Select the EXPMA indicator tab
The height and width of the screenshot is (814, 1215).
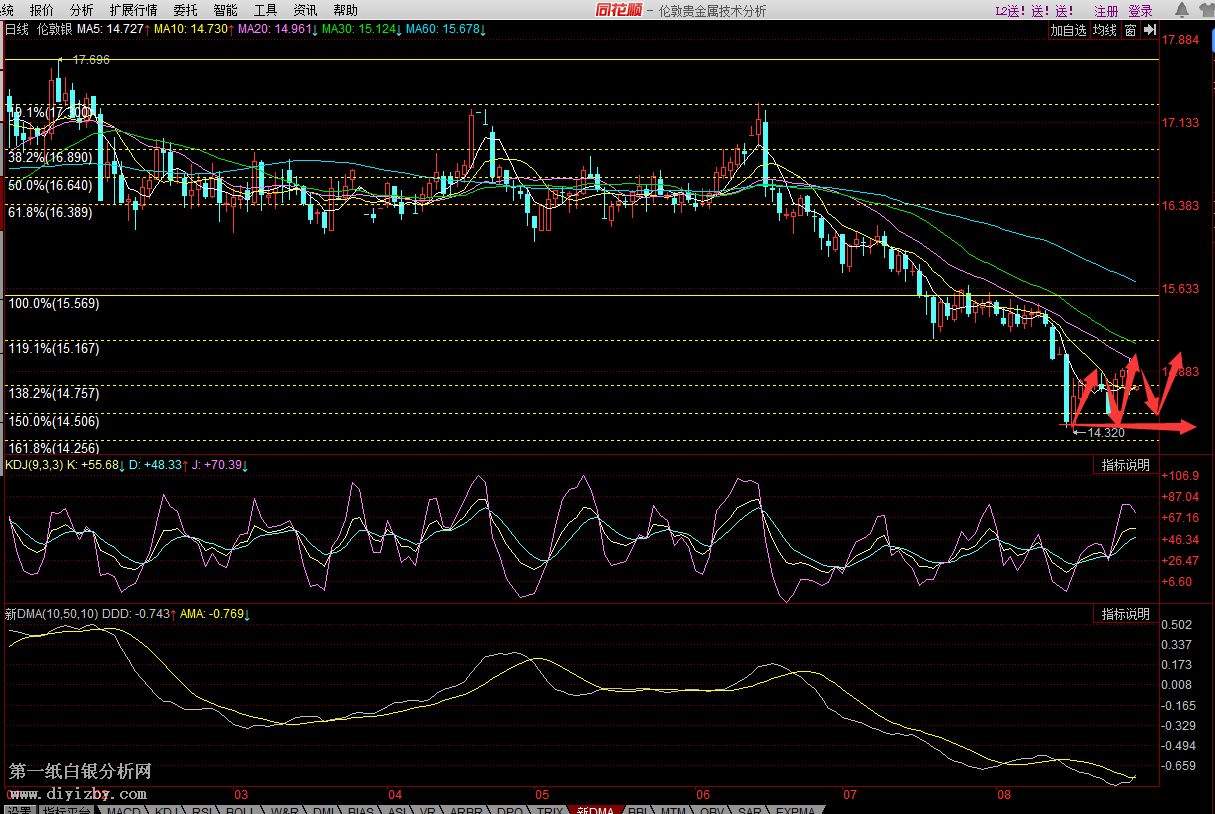click(796, 808)
